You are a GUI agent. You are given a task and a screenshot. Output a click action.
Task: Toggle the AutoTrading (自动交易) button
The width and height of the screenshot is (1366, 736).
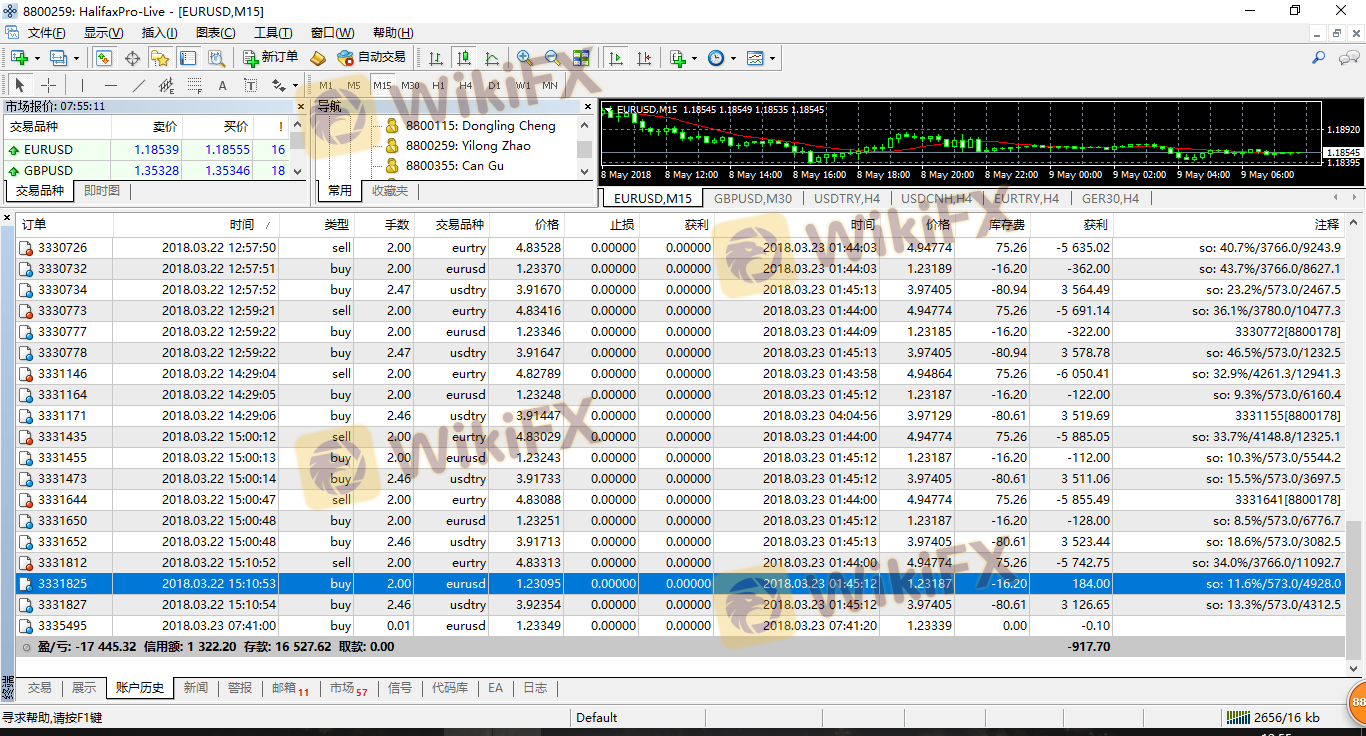point(371,58)
